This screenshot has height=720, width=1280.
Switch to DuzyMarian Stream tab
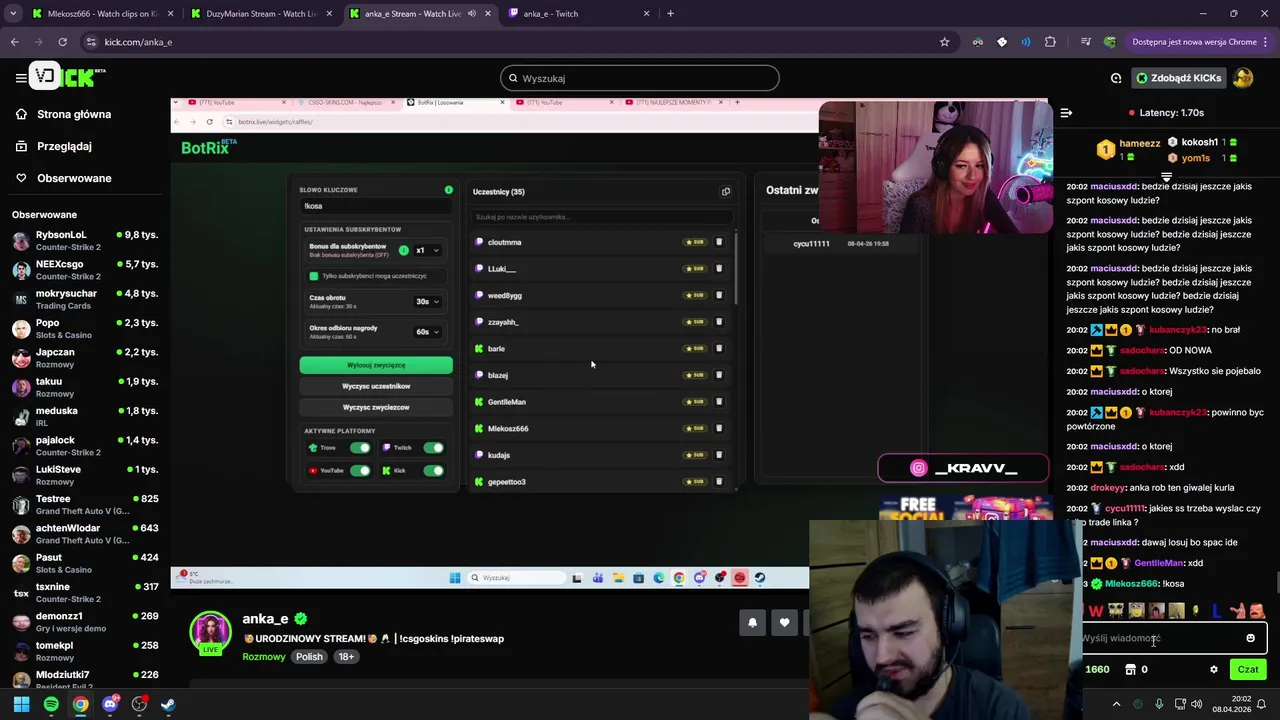point(262,14)
